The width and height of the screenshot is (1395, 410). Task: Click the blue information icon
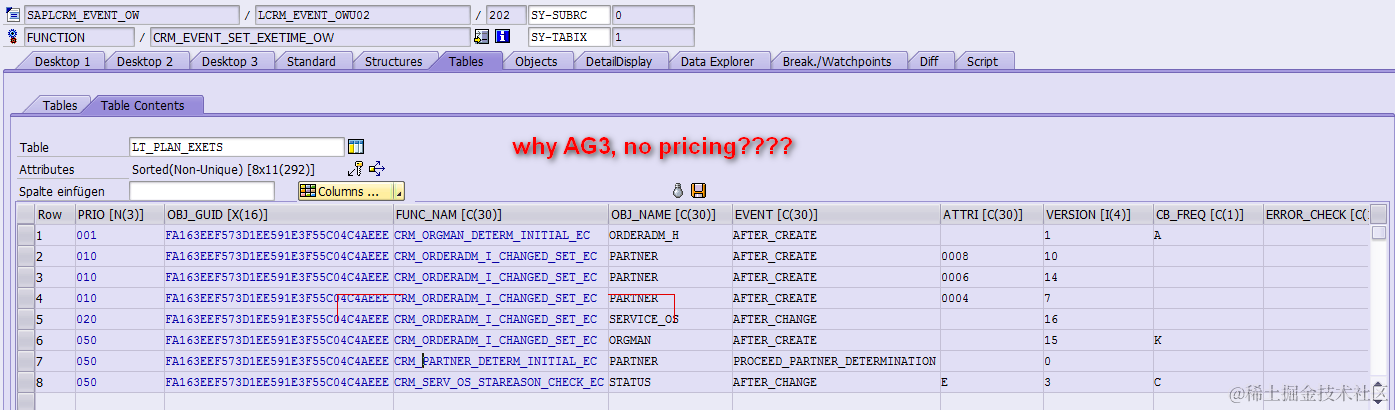[503, 37]
